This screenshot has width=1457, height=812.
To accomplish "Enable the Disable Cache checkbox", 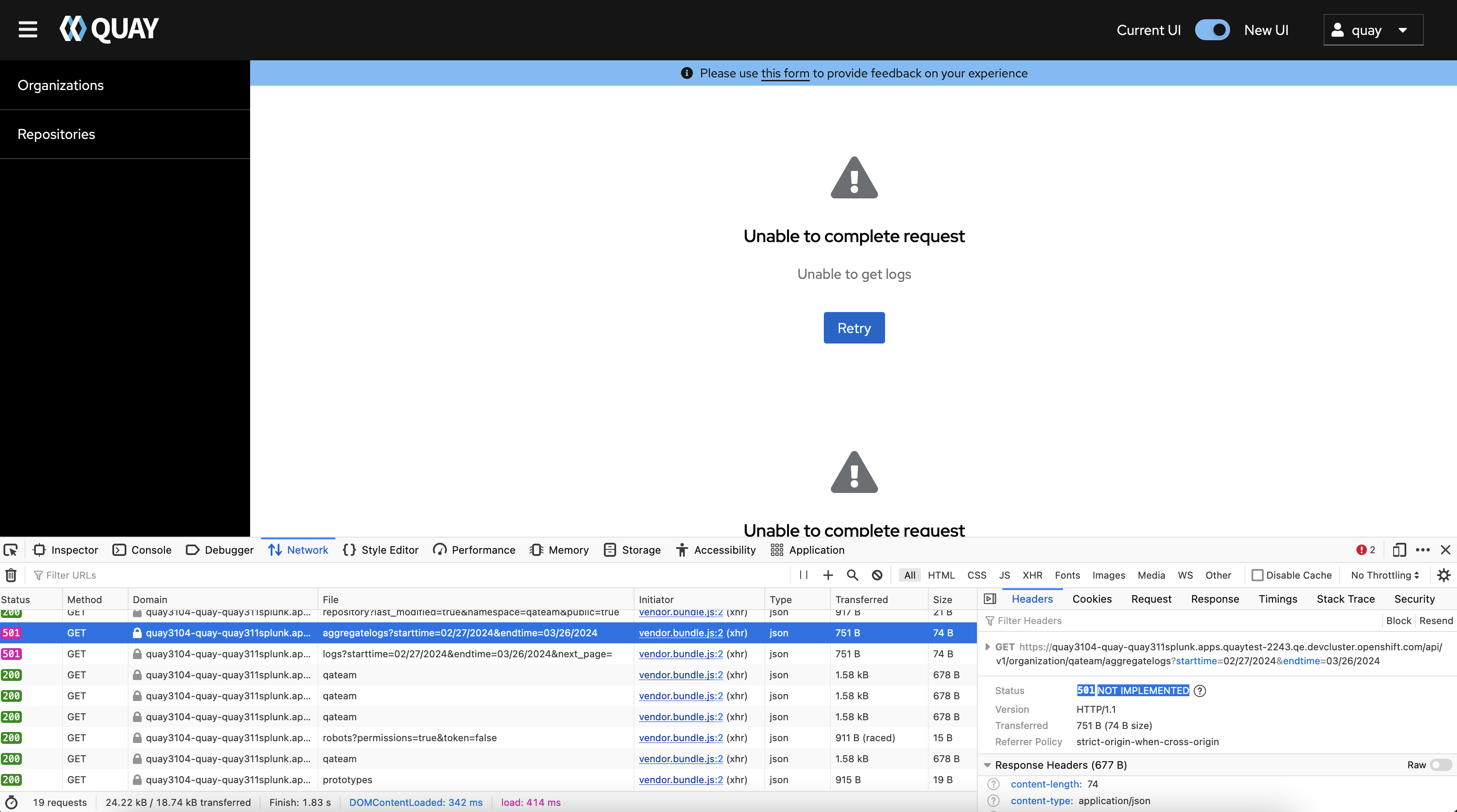I will coord(1257,575).
